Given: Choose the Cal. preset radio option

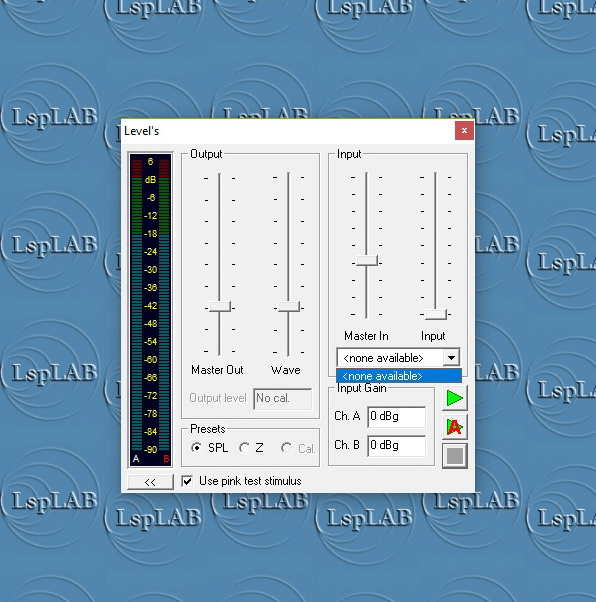Looking at the screenshot, I should click(x=286, y=448).
